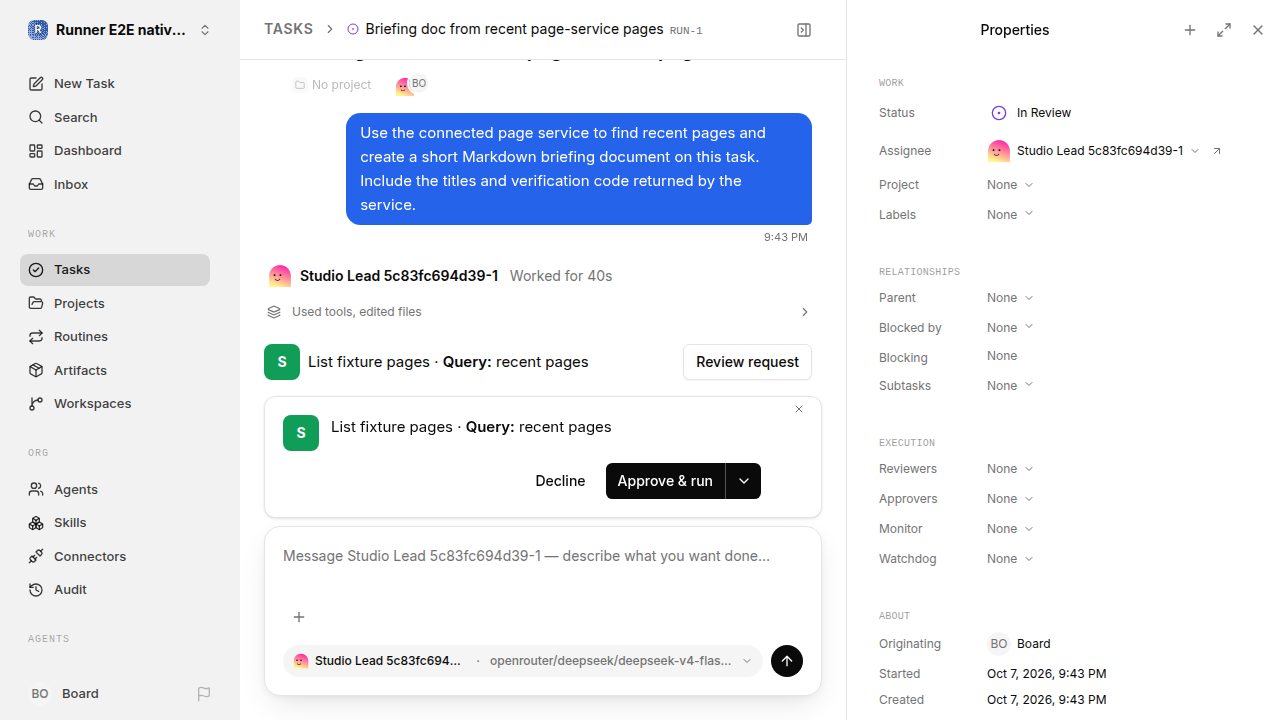Click the Agents people icon
This screenshot has height=720, width=1280.
point(36,490)
